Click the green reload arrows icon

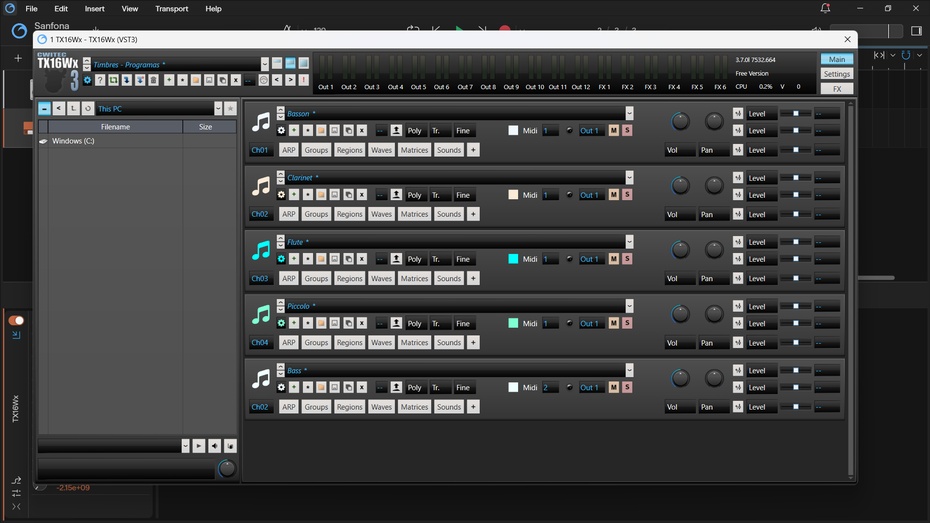tap(113, 80)
